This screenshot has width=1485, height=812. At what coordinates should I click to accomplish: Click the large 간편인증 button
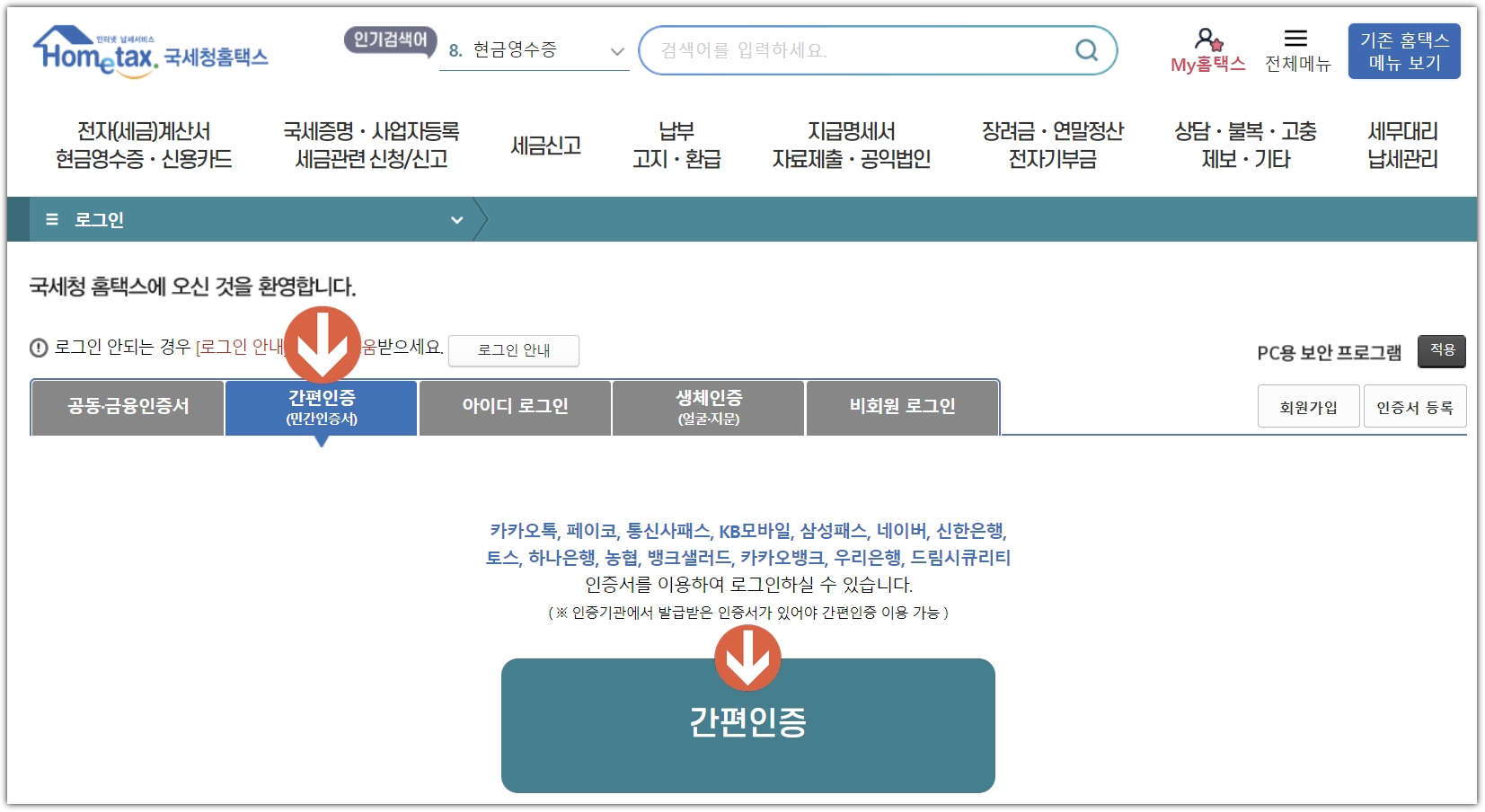tap(747, 726)
